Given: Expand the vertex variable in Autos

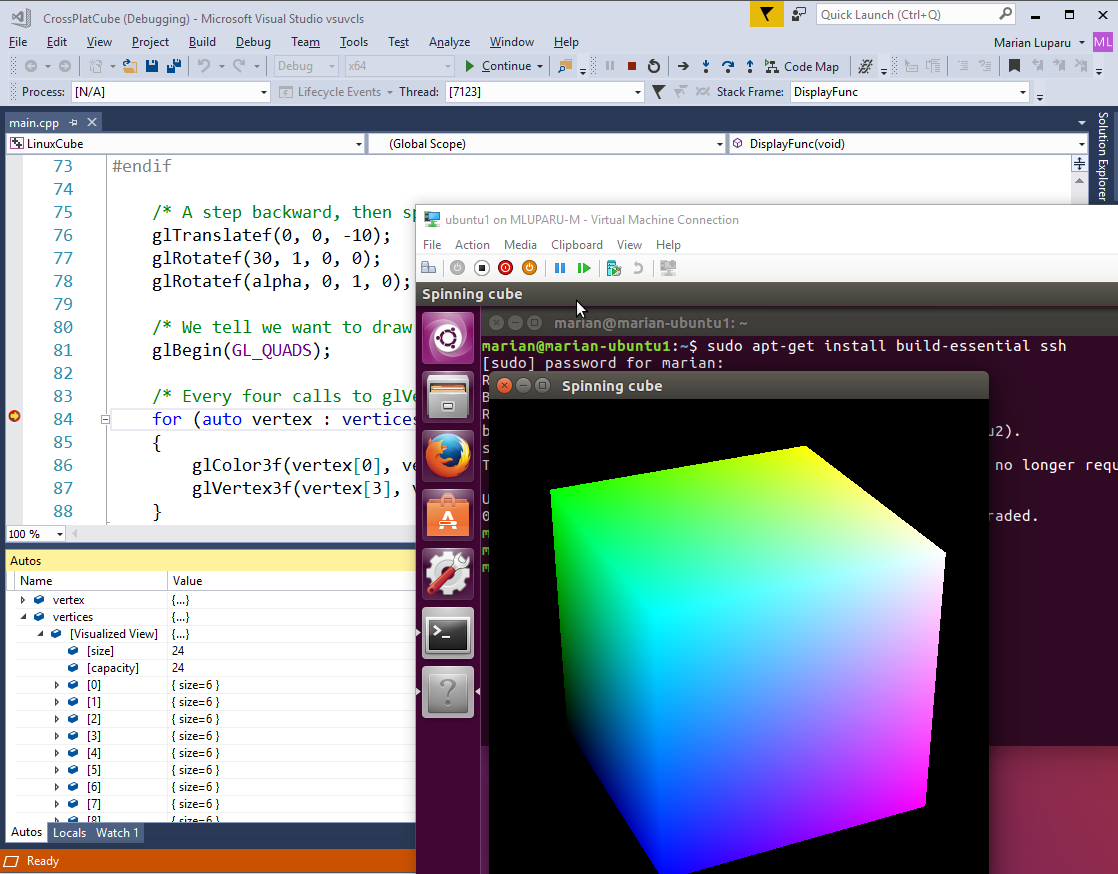Looking at the screenshot, I should click(23, 600).
